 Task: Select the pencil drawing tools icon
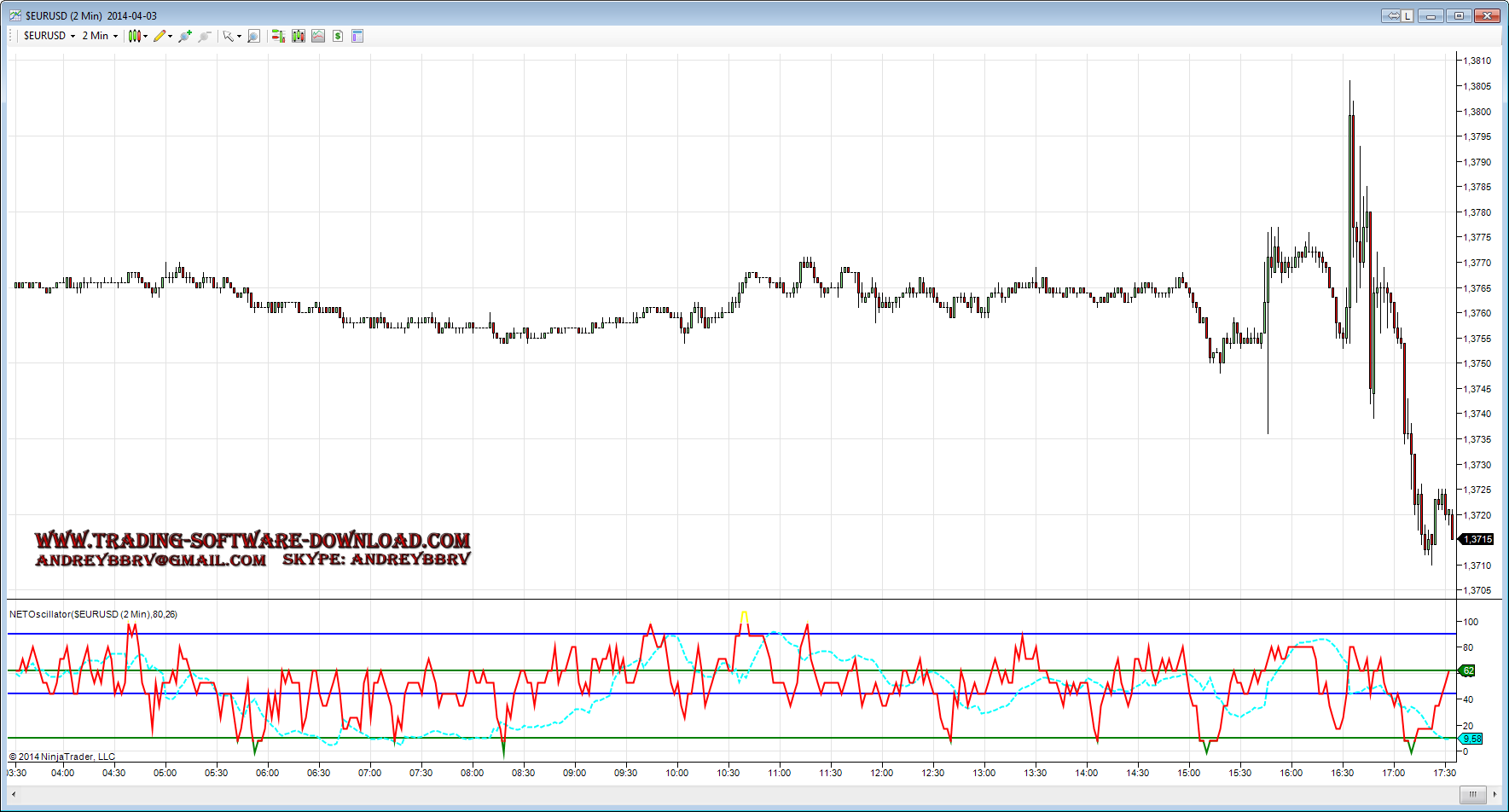click(x=160, y=36)
